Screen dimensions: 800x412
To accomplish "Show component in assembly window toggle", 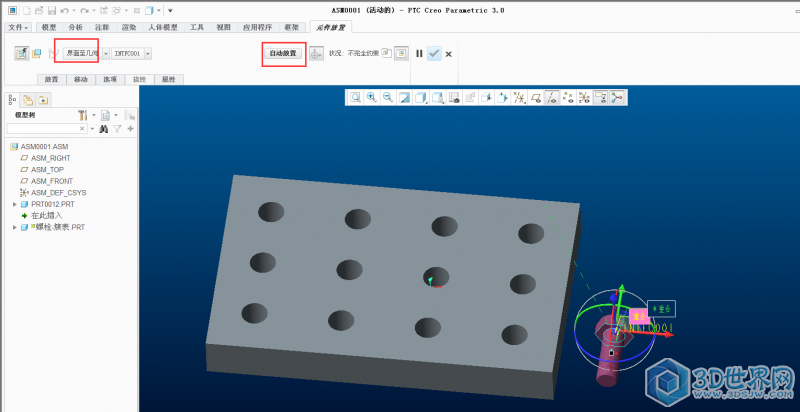I will coord(402,53).
